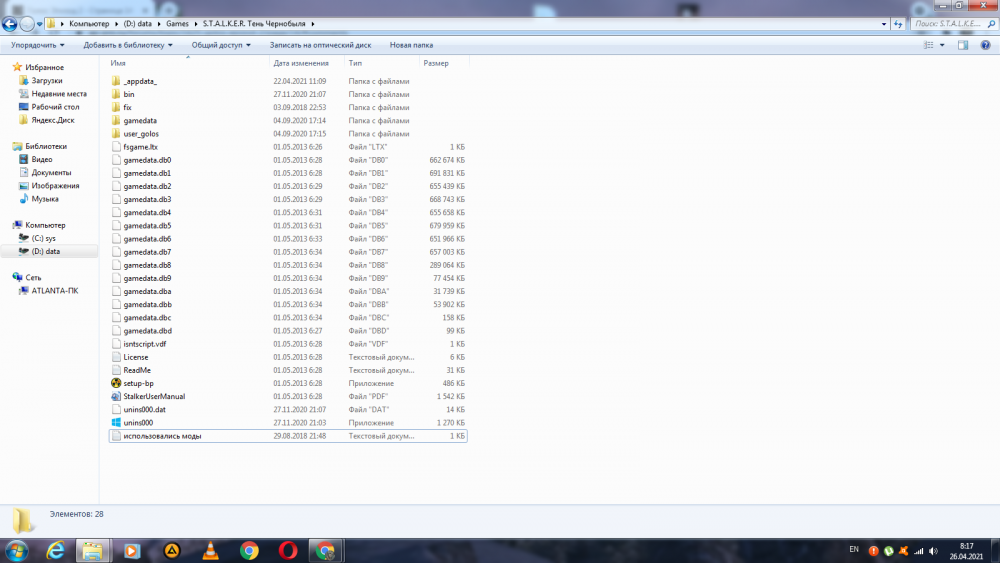The width and height of the screenshot is (1000, 563).
Task: Click Записать на оптический диск
Action: click(320, 45)
